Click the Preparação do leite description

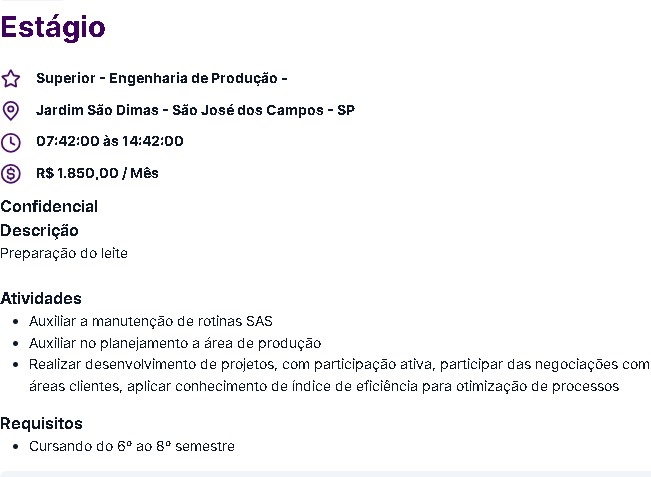(x=64, y=253)
